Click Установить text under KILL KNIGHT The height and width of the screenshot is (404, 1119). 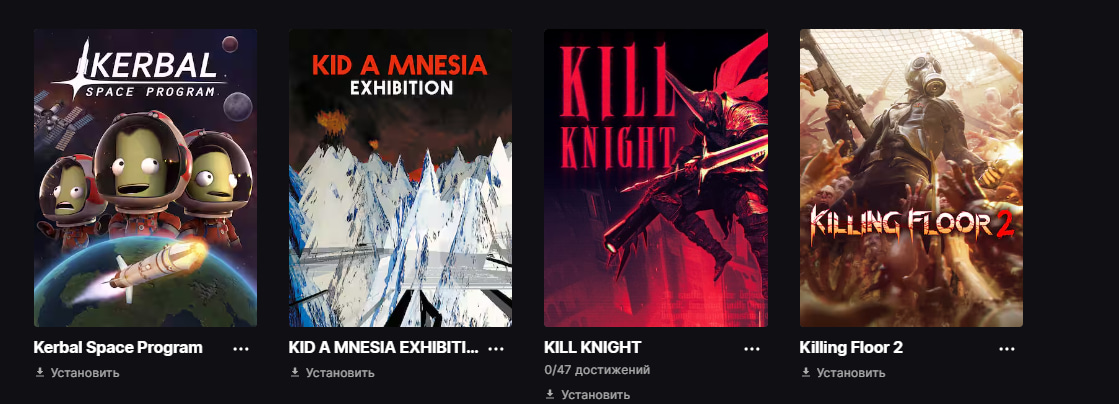click(x=595, y=394)
